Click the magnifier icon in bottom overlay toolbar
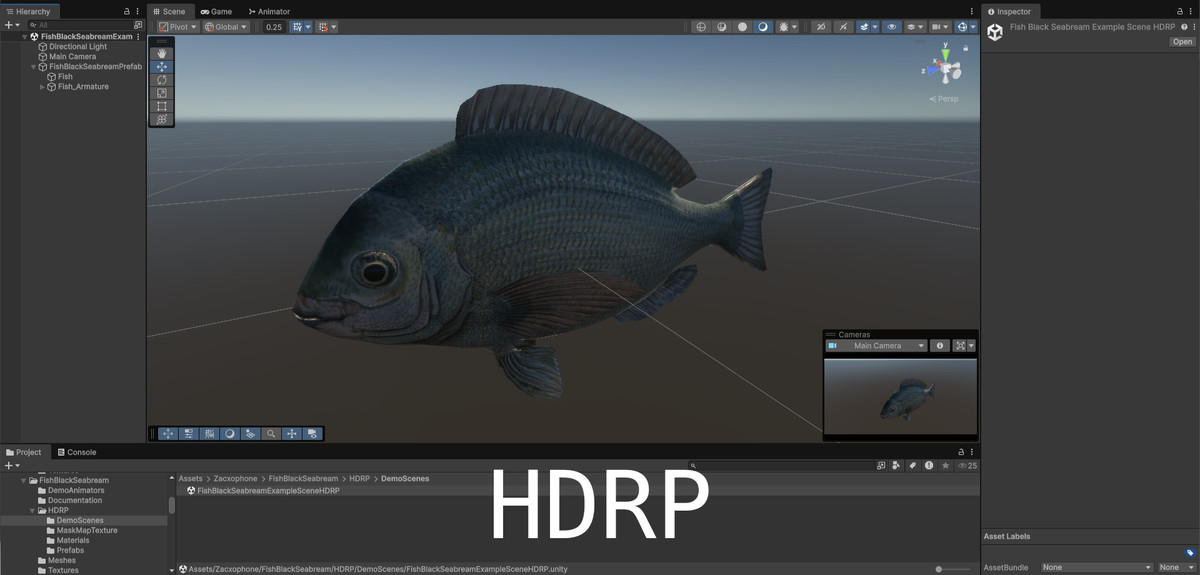 coord(271,434)
